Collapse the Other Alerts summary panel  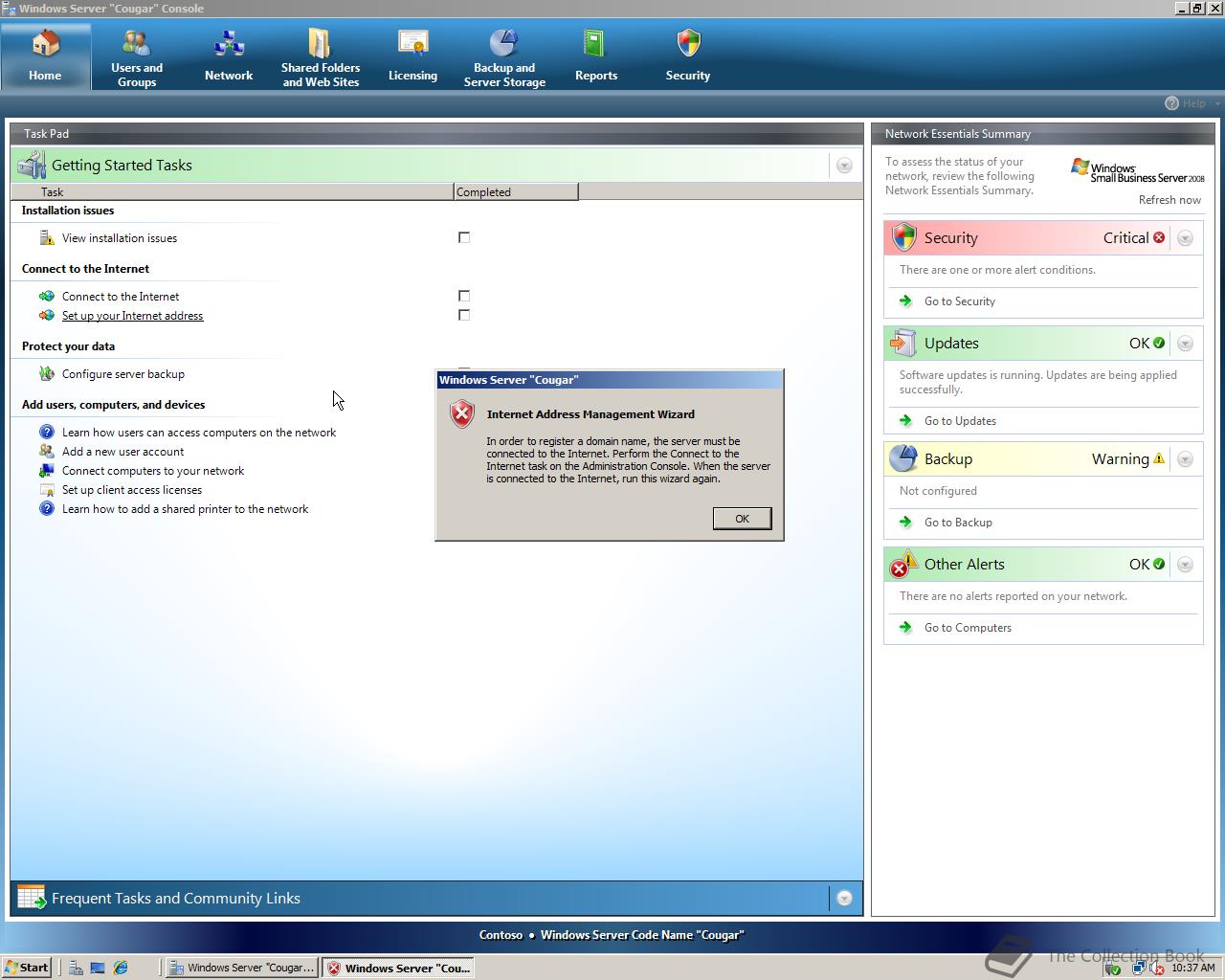pos(1185,565)
